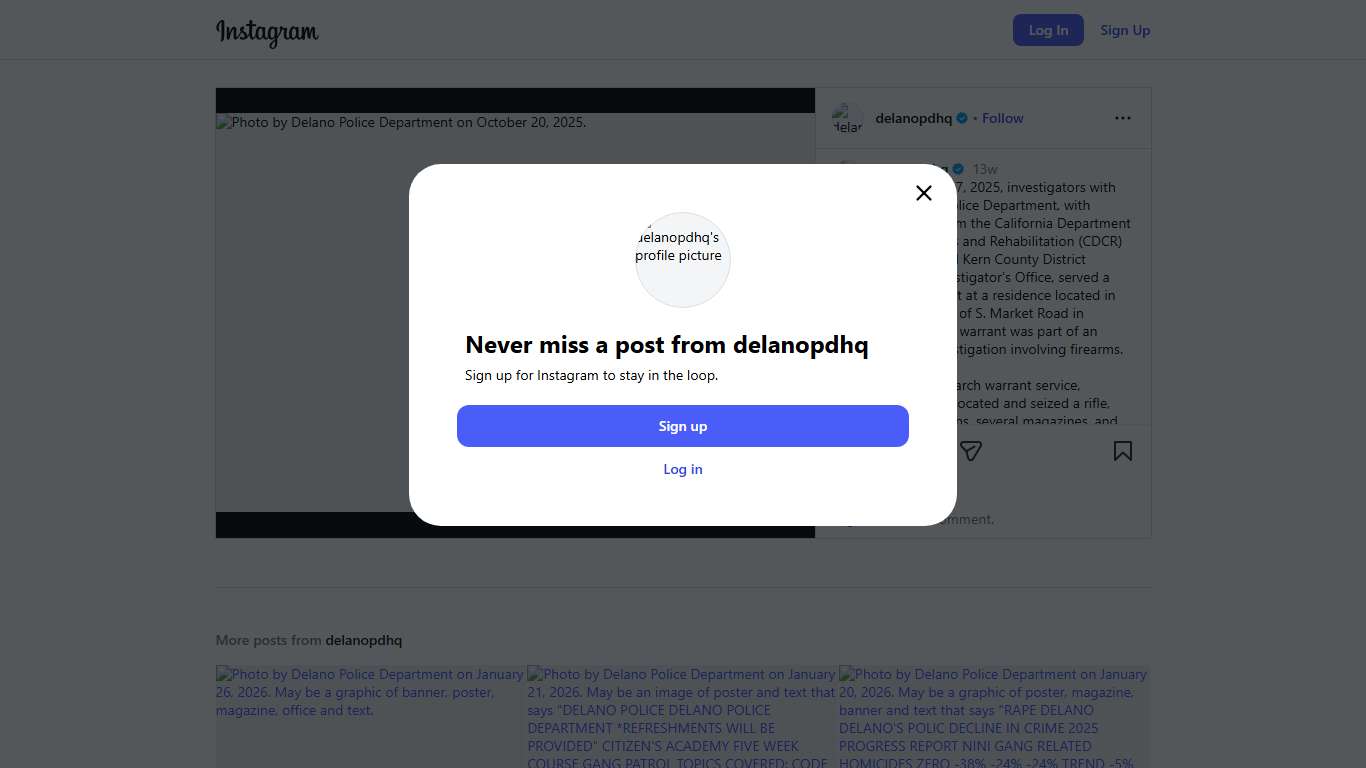Click the profile picture in the popup
Screen dimensions: 1366x768
click(x=683, y=259)
